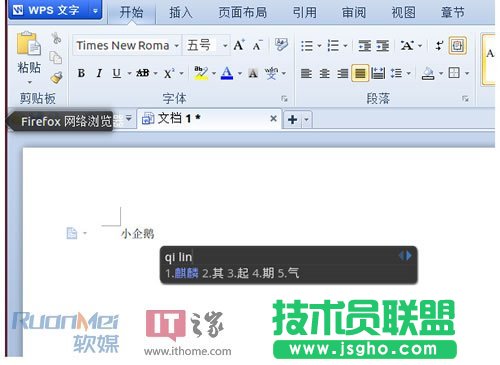Open the 页面布局 ribbon tab
Viewport: 500px width, 365px height.
(243, 13)
